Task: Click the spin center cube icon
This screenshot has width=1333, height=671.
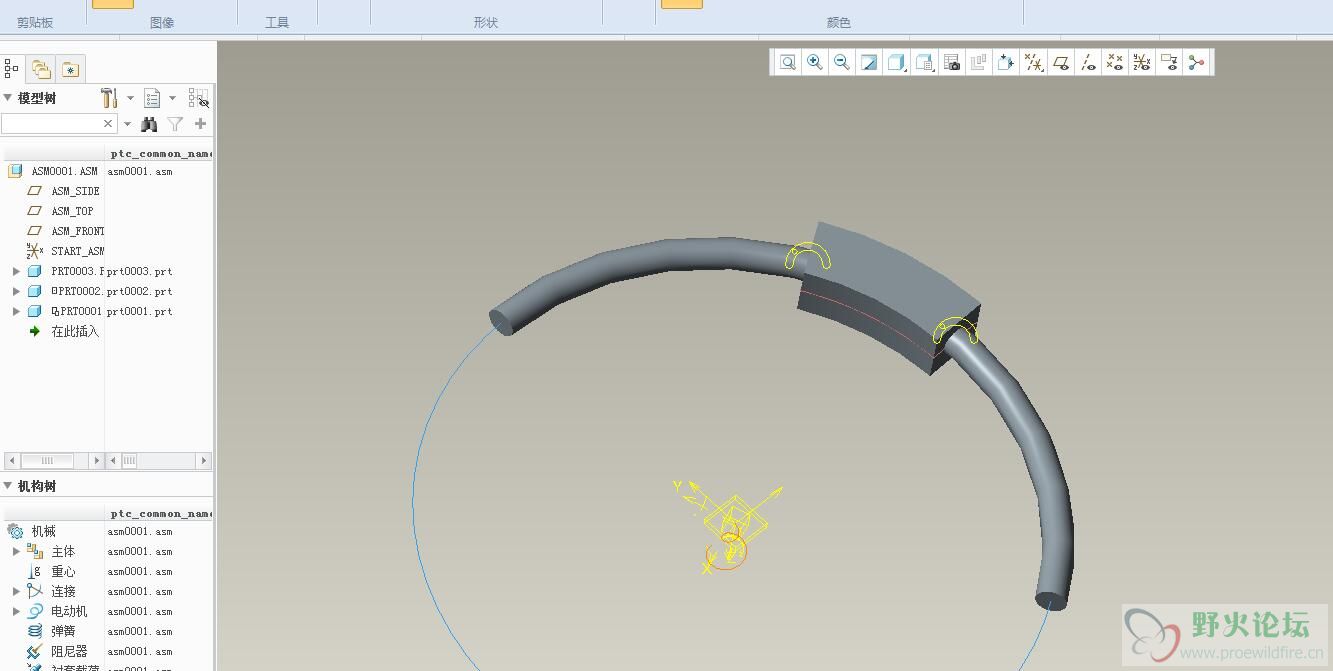Action: pos(1006,62)
